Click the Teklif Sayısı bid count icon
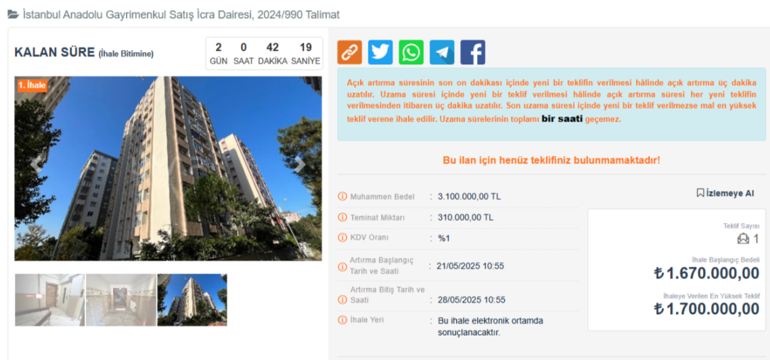This screenshot has height=360, width=770. (x=743, y=239)
